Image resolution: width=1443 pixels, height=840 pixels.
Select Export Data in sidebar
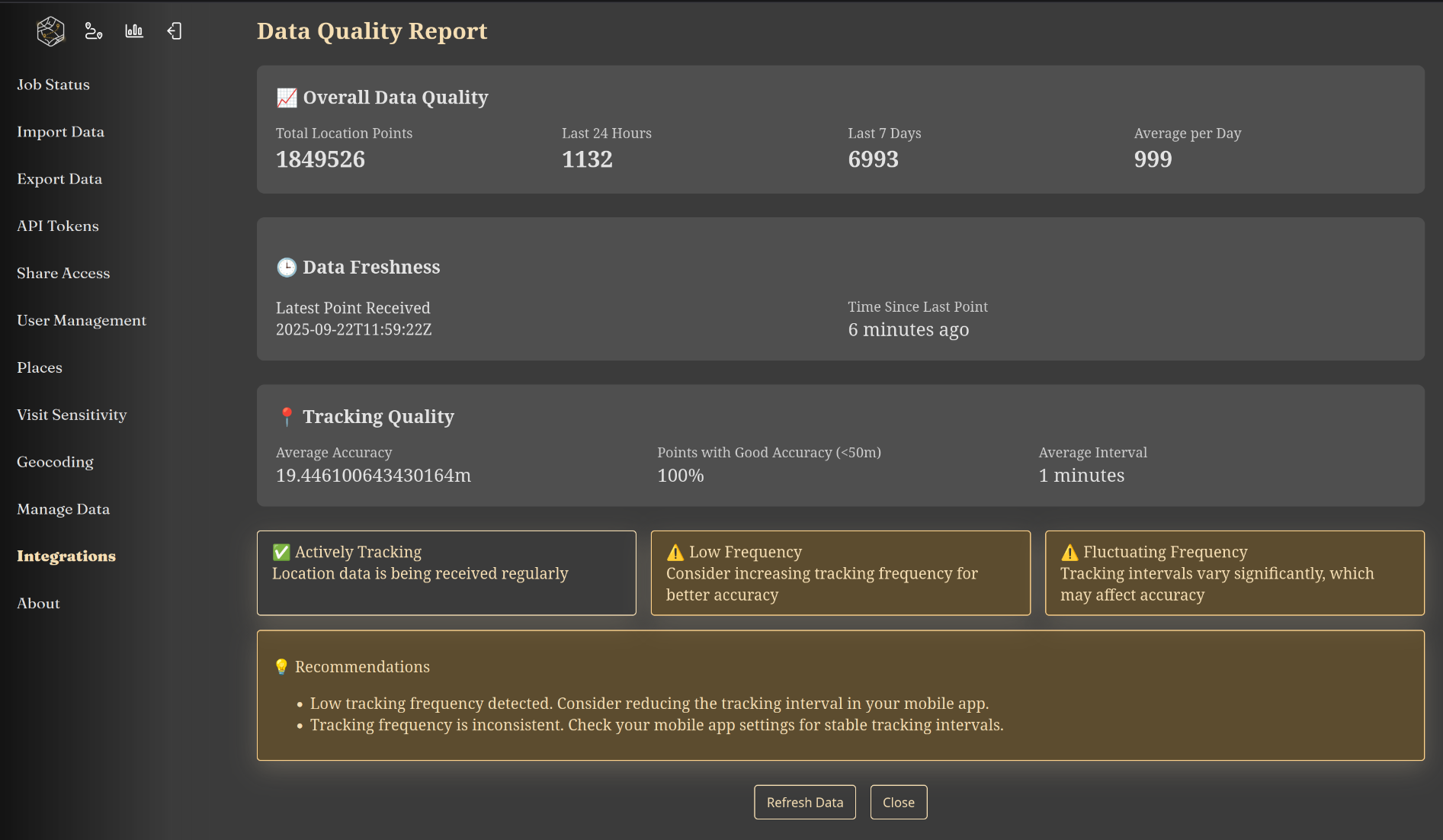click(59, 179)
